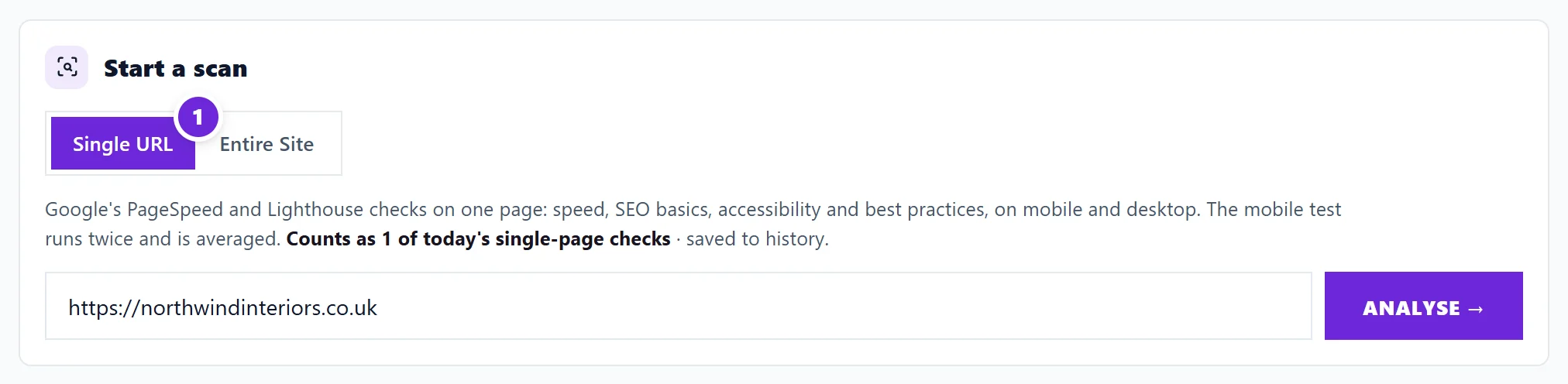This screenshot has height=384, width=1568.
Task: Click the bold single-page checks notice
Action: click(x=478, y=238)
